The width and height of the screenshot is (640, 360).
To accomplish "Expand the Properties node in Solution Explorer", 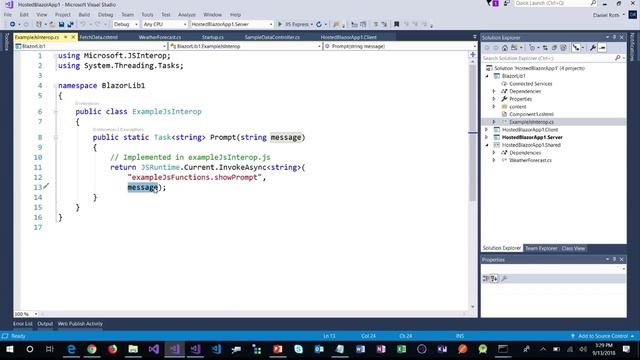I will pos(494,99).
